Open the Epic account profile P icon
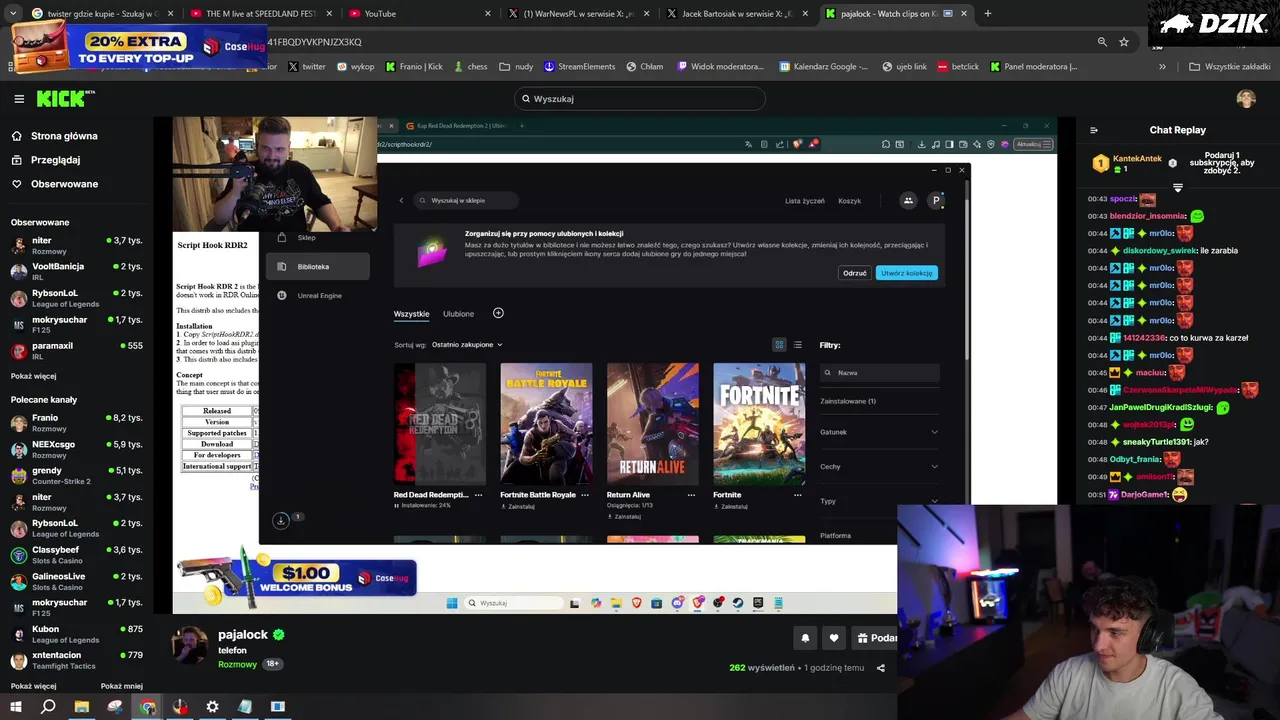The width and height of the screenshot is (1280, 720). pos(936,201)
